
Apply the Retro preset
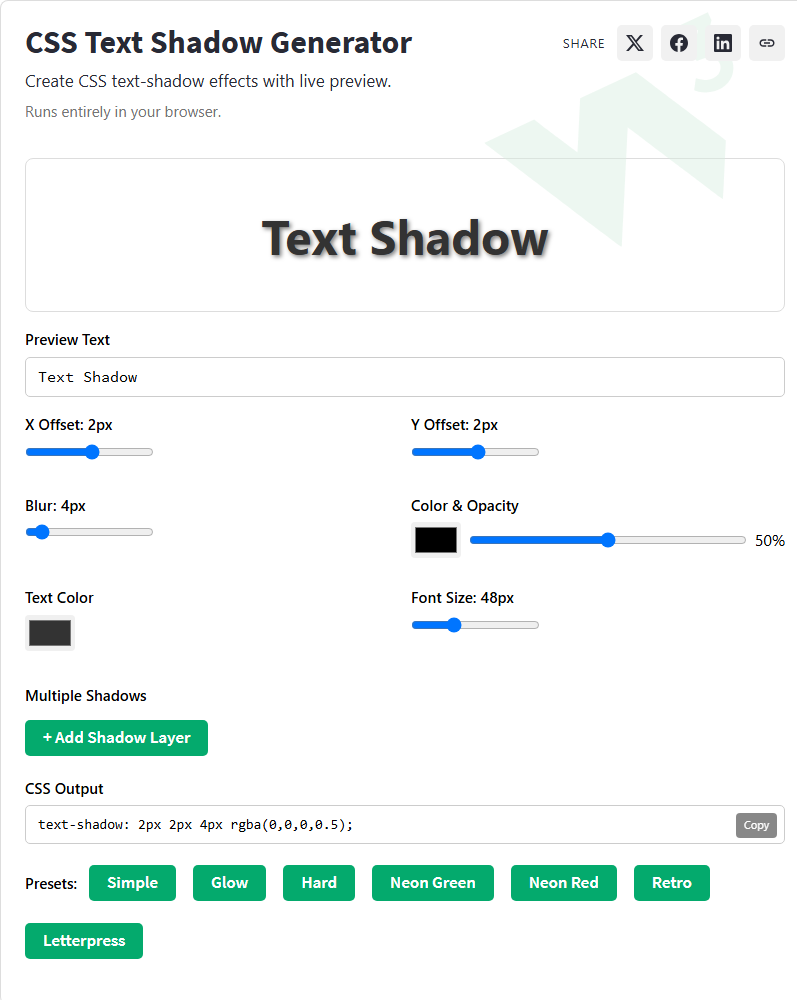671,883
